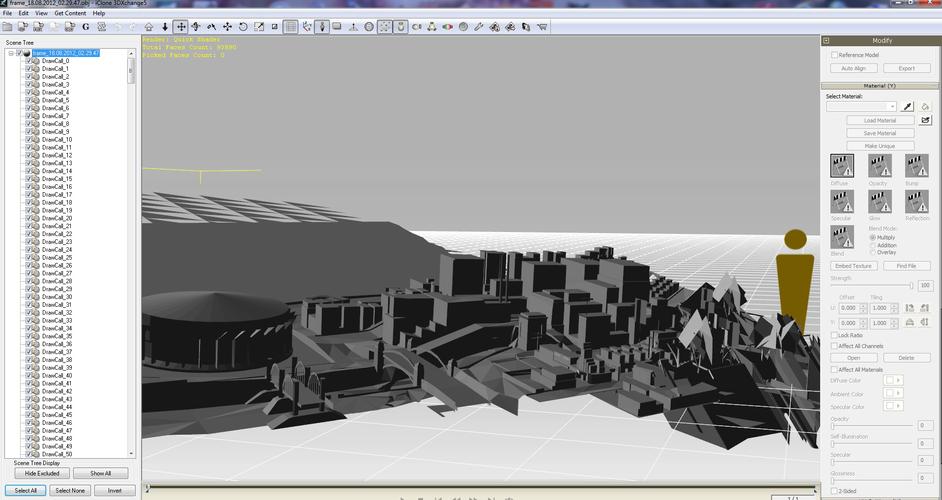The width and height of the screenshot is (942, 500).
Task: Open the Get Content menu
Action: click(x=70, y=13)
